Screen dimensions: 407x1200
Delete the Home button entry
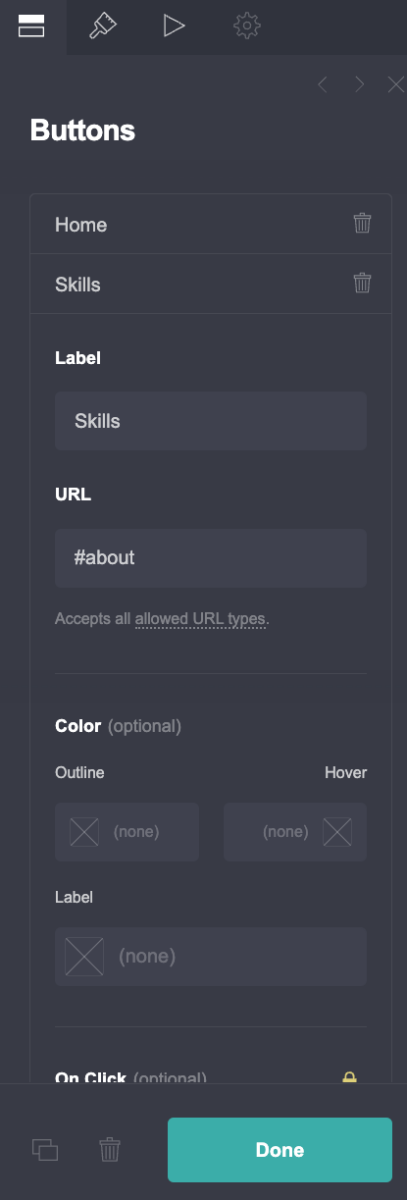(362, 223)
